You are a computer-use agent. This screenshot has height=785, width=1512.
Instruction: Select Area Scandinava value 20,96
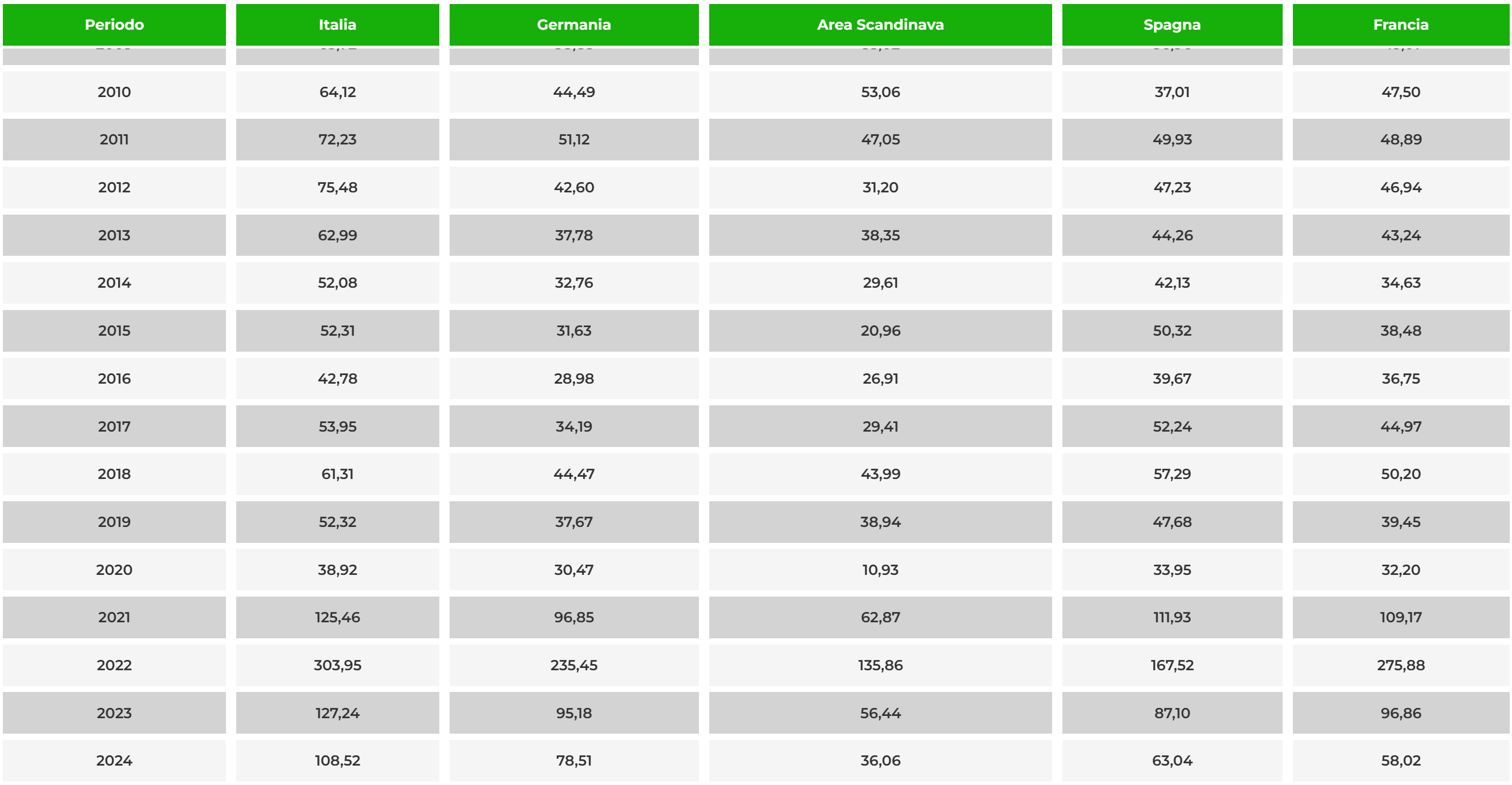point(880,331)
